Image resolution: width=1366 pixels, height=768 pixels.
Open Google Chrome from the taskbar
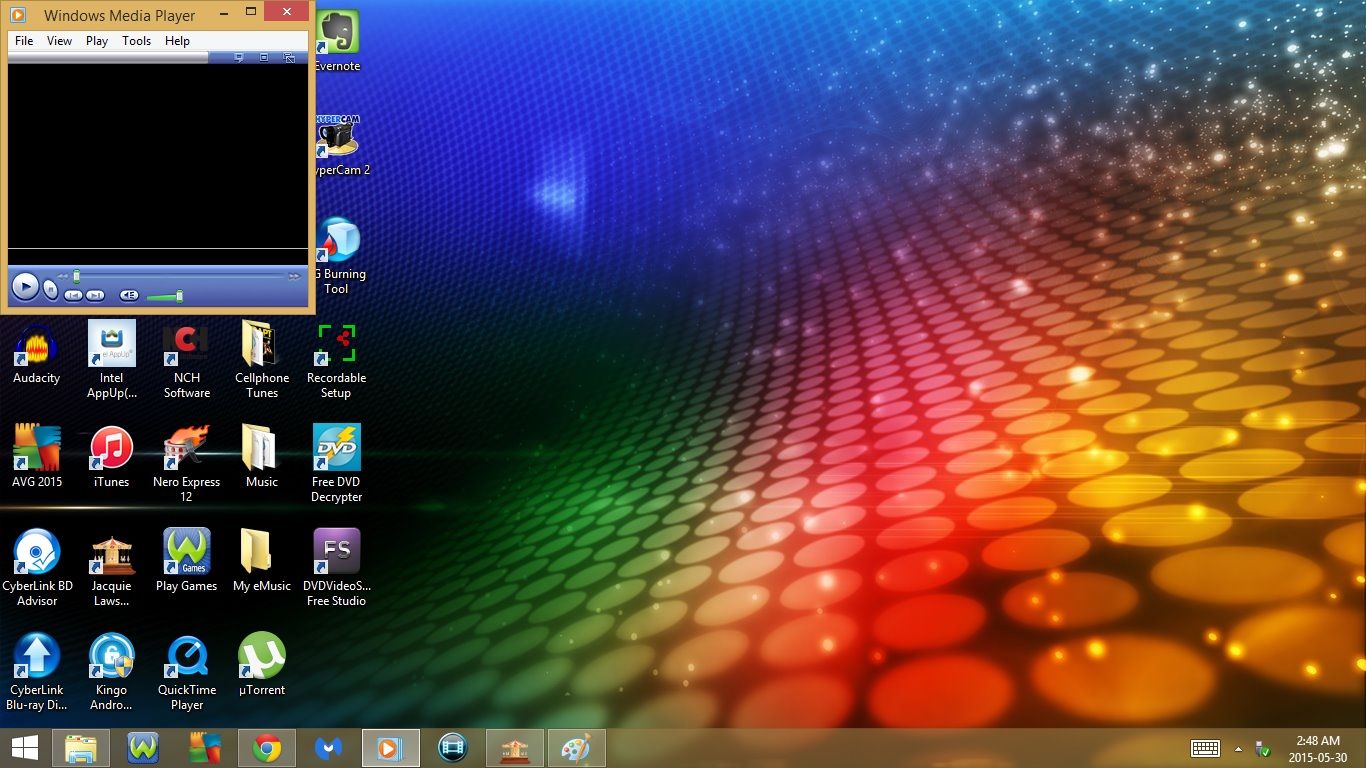tap(266, 747)
